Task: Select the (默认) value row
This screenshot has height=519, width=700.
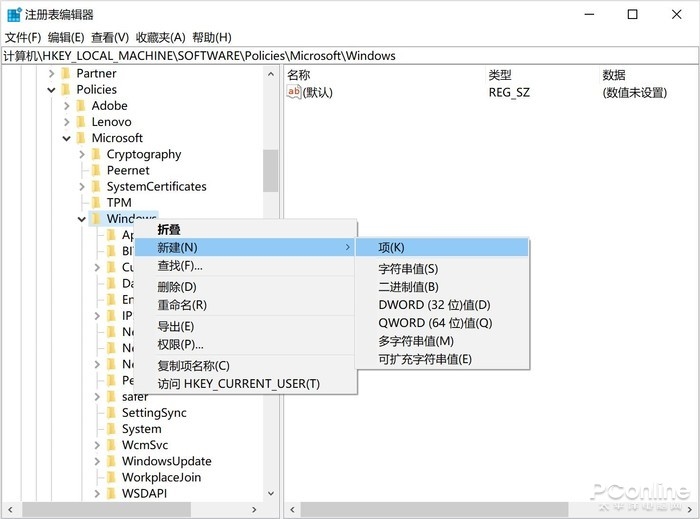Action: [491, 92]
